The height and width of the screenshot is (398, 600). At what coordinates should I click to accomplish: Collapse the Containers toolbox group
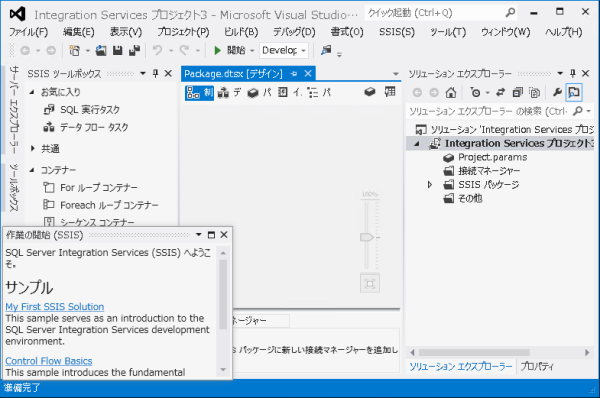pos(33,170)
